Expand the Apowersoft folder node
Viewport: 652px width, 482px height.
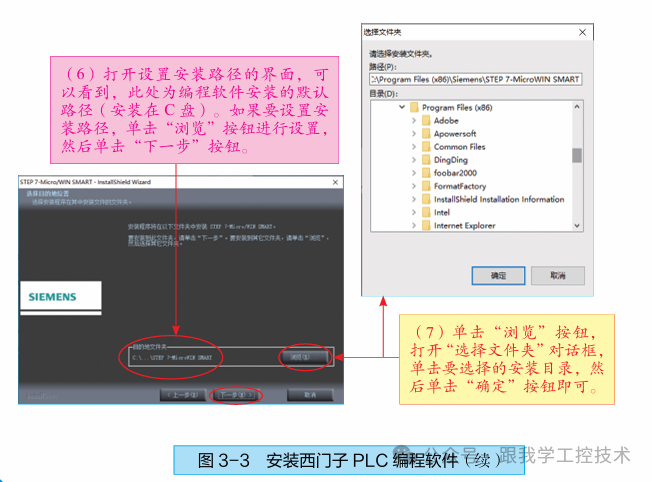[x=414, y=134]
